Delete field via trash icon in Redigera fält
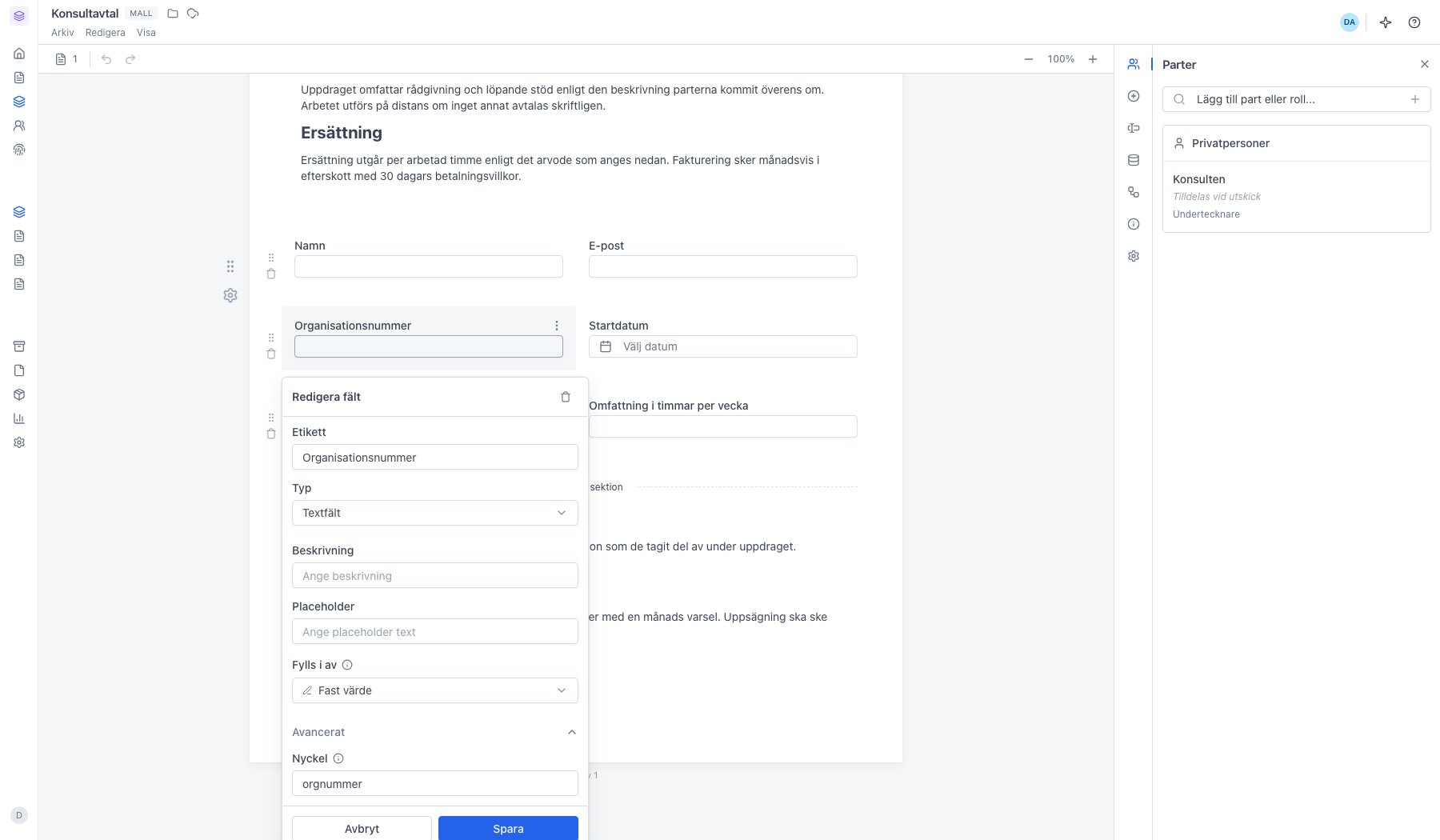This screenshot has width=1440, height=840. click(x=566, y=397)
